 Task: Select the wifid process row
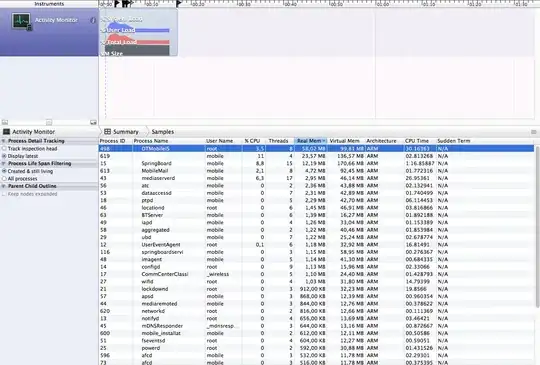[316, 282]
